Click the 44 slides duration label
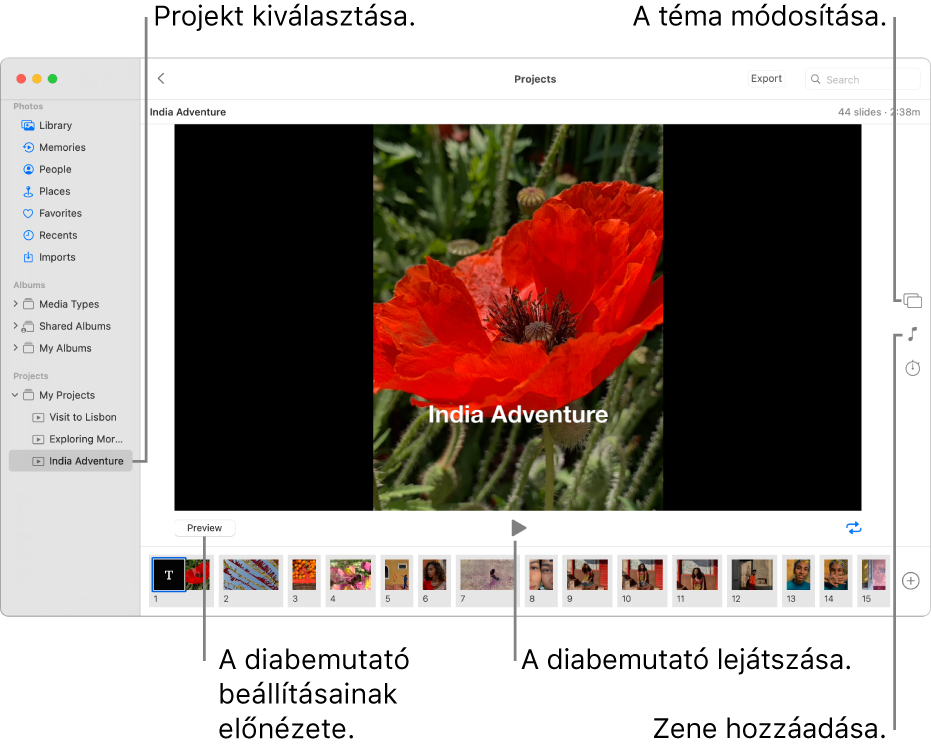This screenshot has width=931, height=750. 879,112
